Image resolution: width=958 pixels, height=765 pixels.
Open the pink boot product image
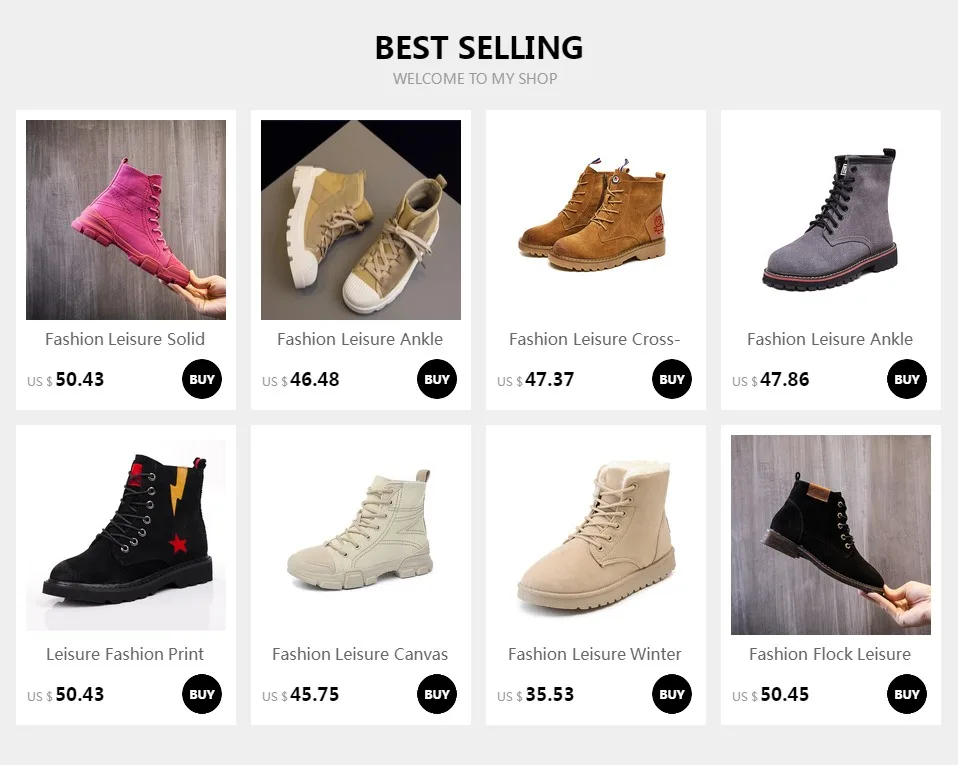pyautogui.click(x=126, y=220)
